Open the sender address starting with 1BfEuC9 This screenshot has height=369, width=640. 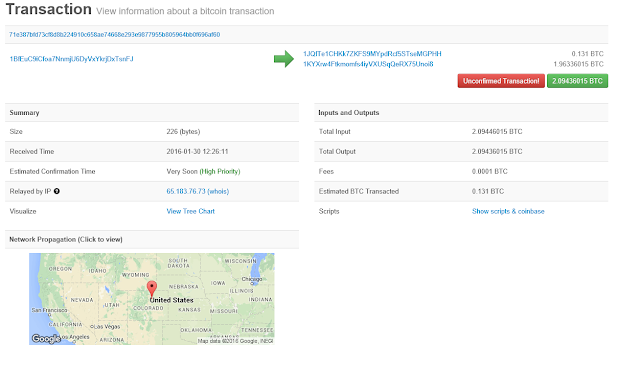[71, 59]
